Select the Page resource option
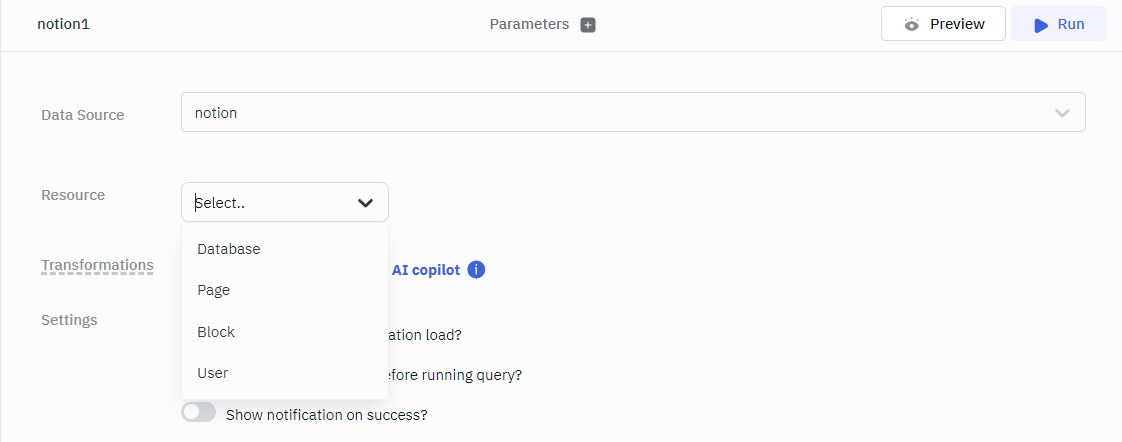Screen dimensions: 1122x442 coord(214,290)
